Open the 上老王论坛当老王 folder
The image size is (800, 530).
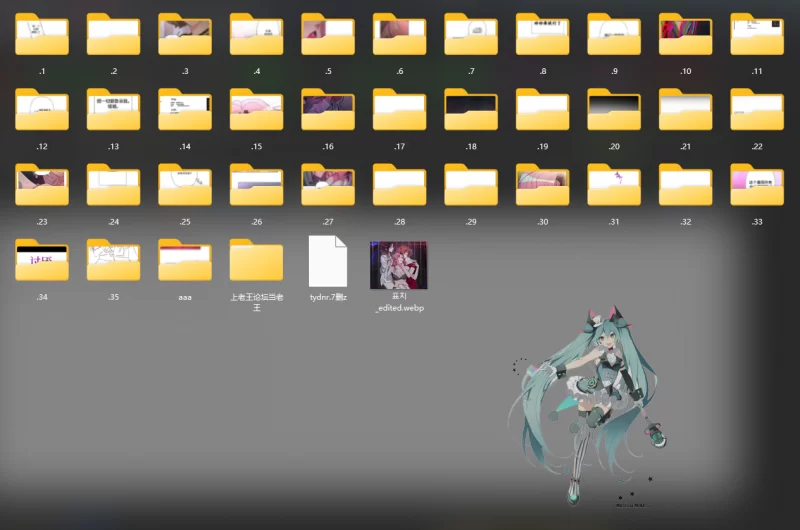256,260
